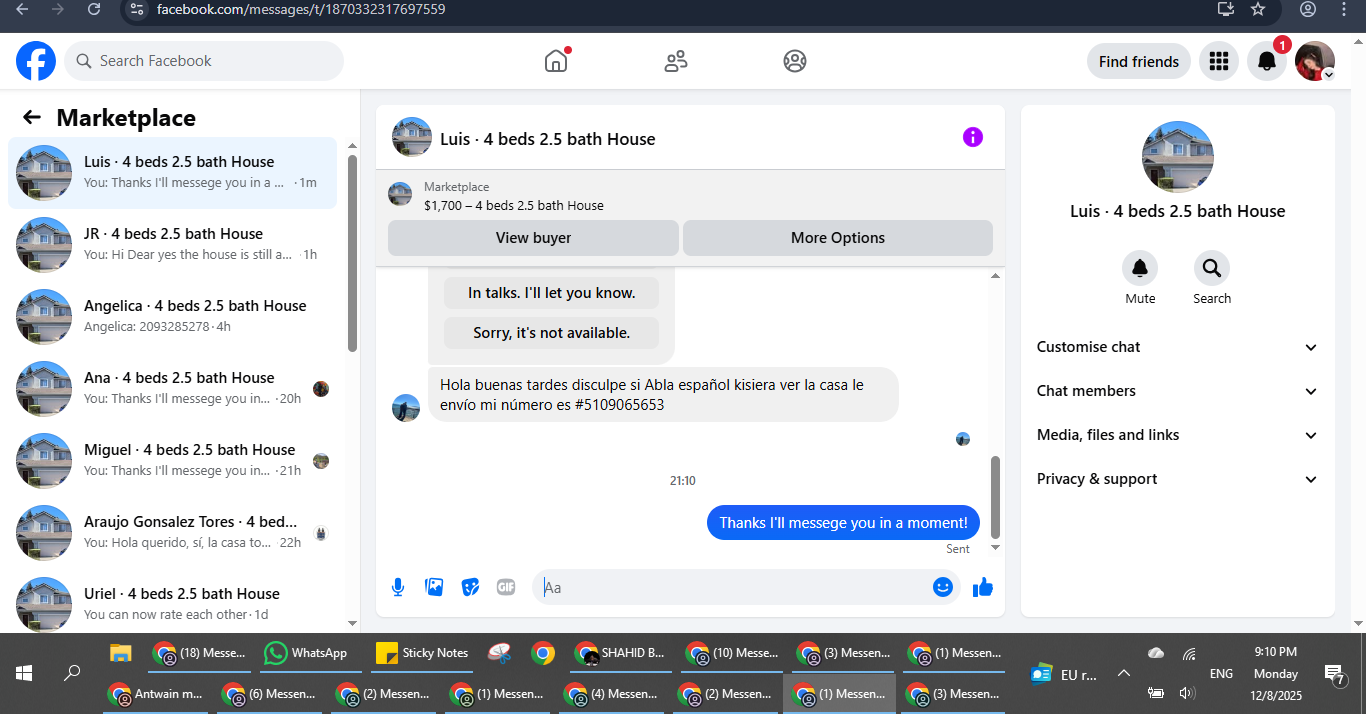Click the ENG language indicator
The height and width of the screenshot is (714, 1366).
coord(1221,674)
